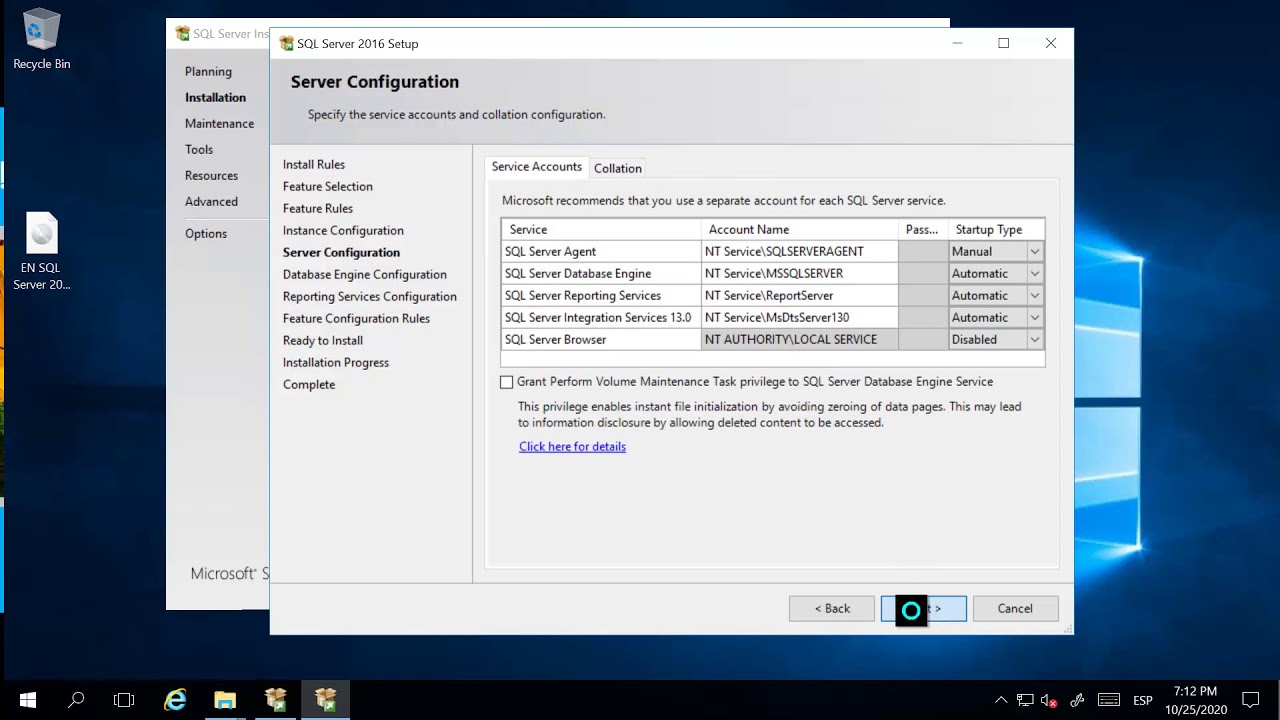Open Maintenance in the Installation Center window

click(219, 124)
